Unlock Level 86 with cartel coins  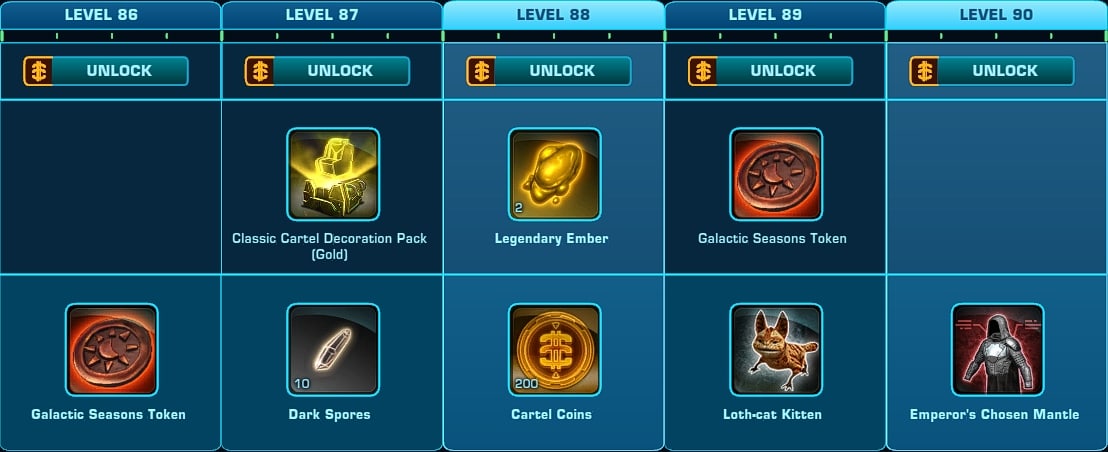click(x=106, y=71)
